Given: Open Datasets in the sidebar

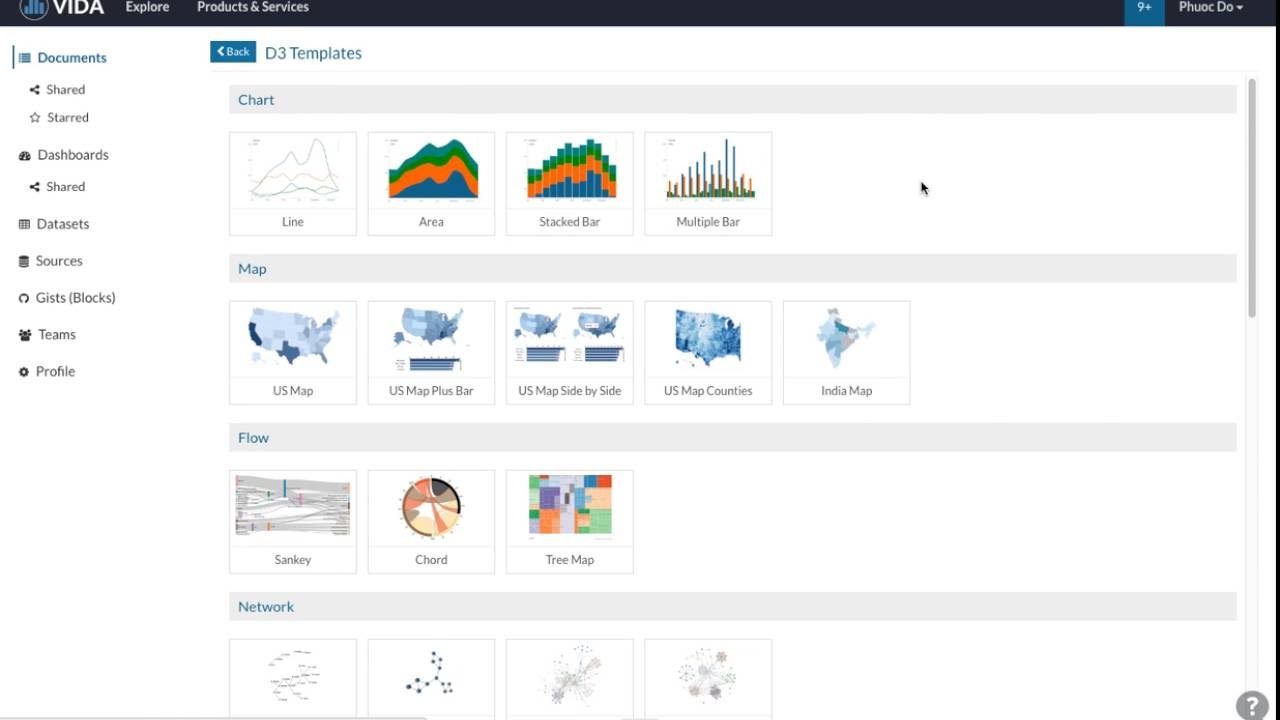Looking at the screenshot, I should [x=63, y=224].
